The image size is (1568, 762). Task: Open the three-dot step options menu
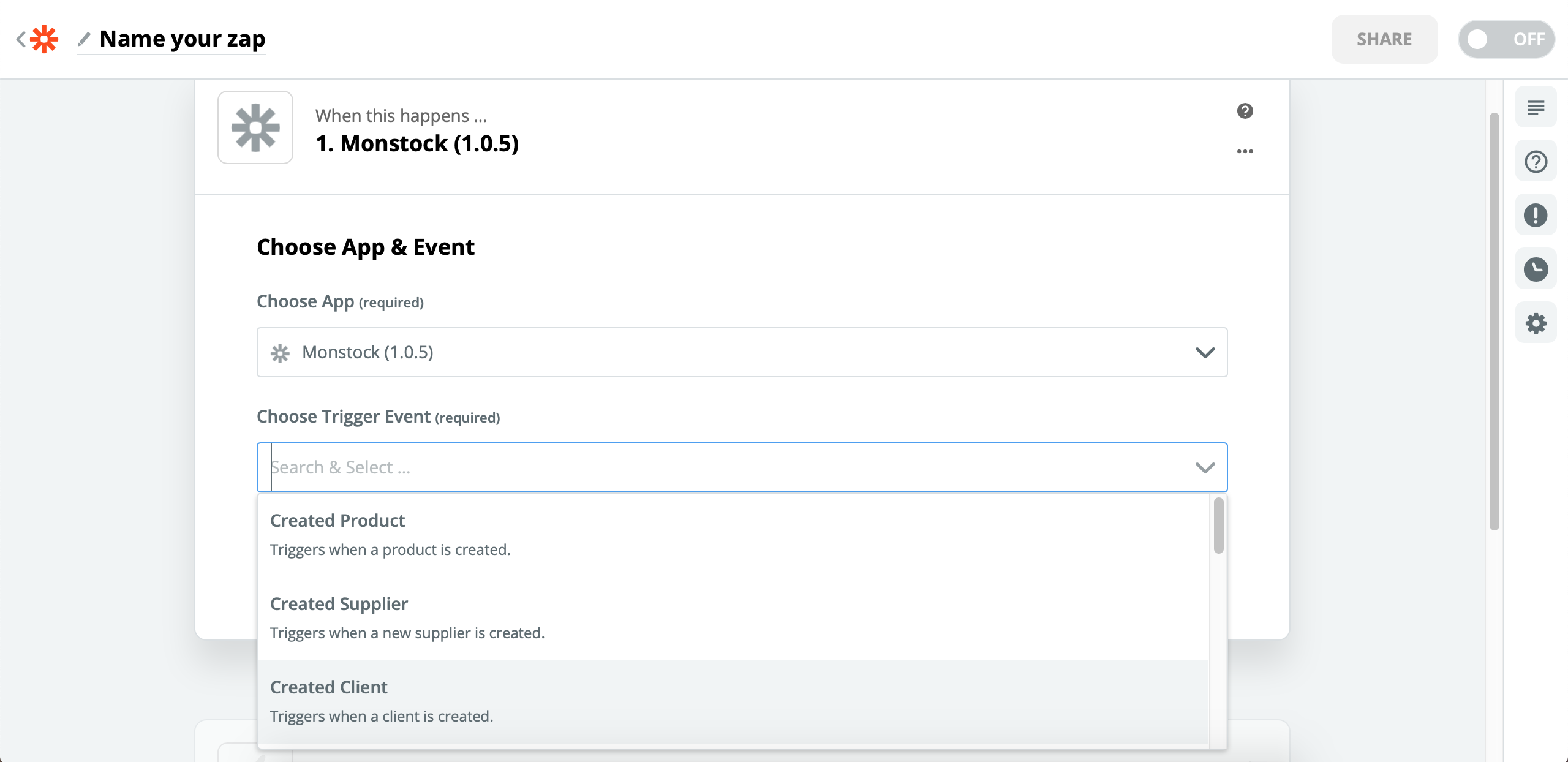(x=1245, y=151)
